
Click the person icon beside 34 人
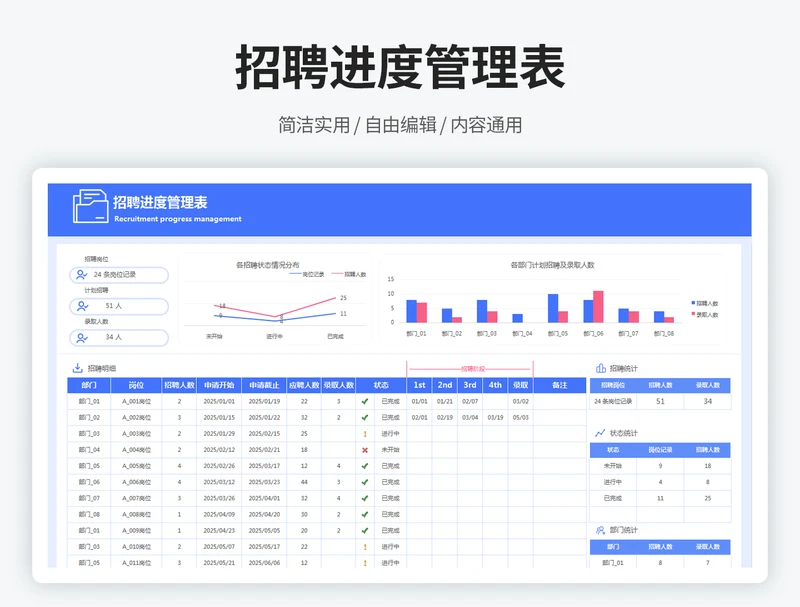[82, 337]
